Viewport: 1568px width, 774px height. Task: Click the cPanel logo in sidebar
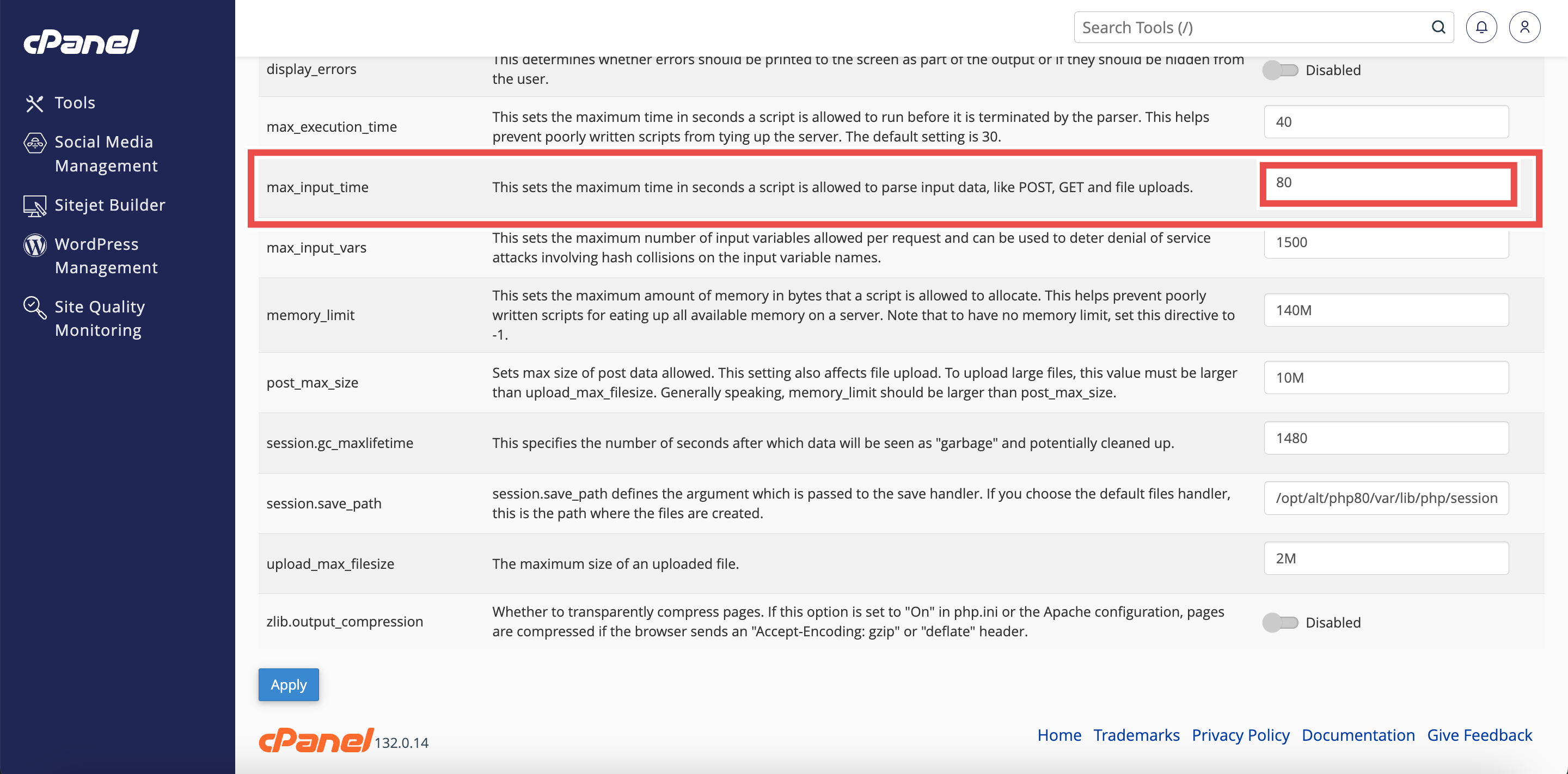pyautogui.click(x=82, y=42)
